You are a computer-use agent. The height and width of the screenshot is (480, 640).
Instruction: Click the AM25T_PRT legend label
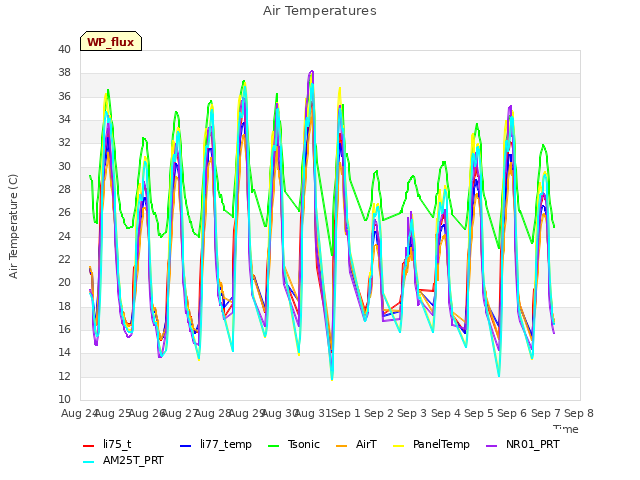point(133,460)
